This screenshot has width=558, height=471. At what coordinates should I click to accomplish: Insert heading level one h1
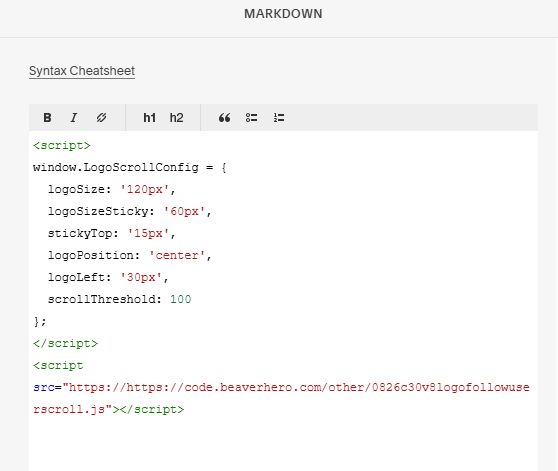tap(149, 118)
